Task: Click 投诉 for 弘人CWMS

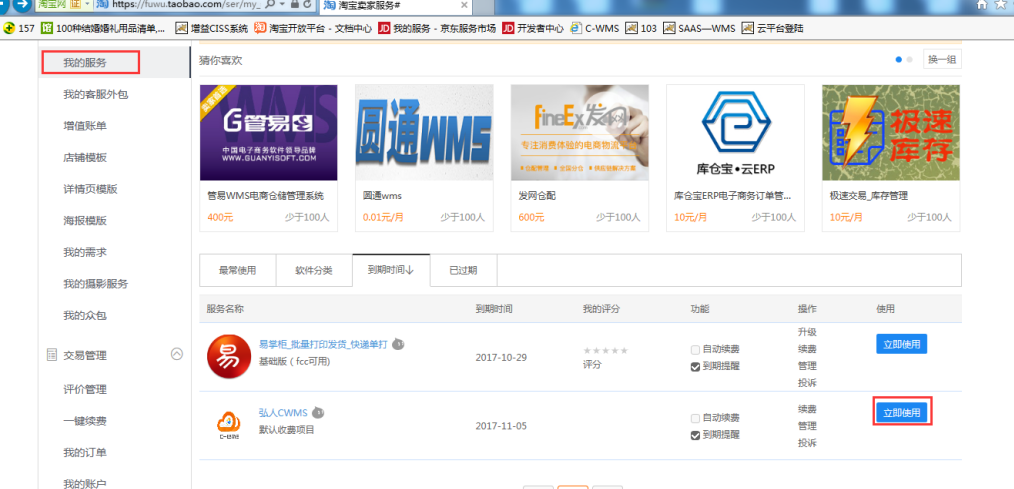Action: pyautogui.click(x=807, y=443)
